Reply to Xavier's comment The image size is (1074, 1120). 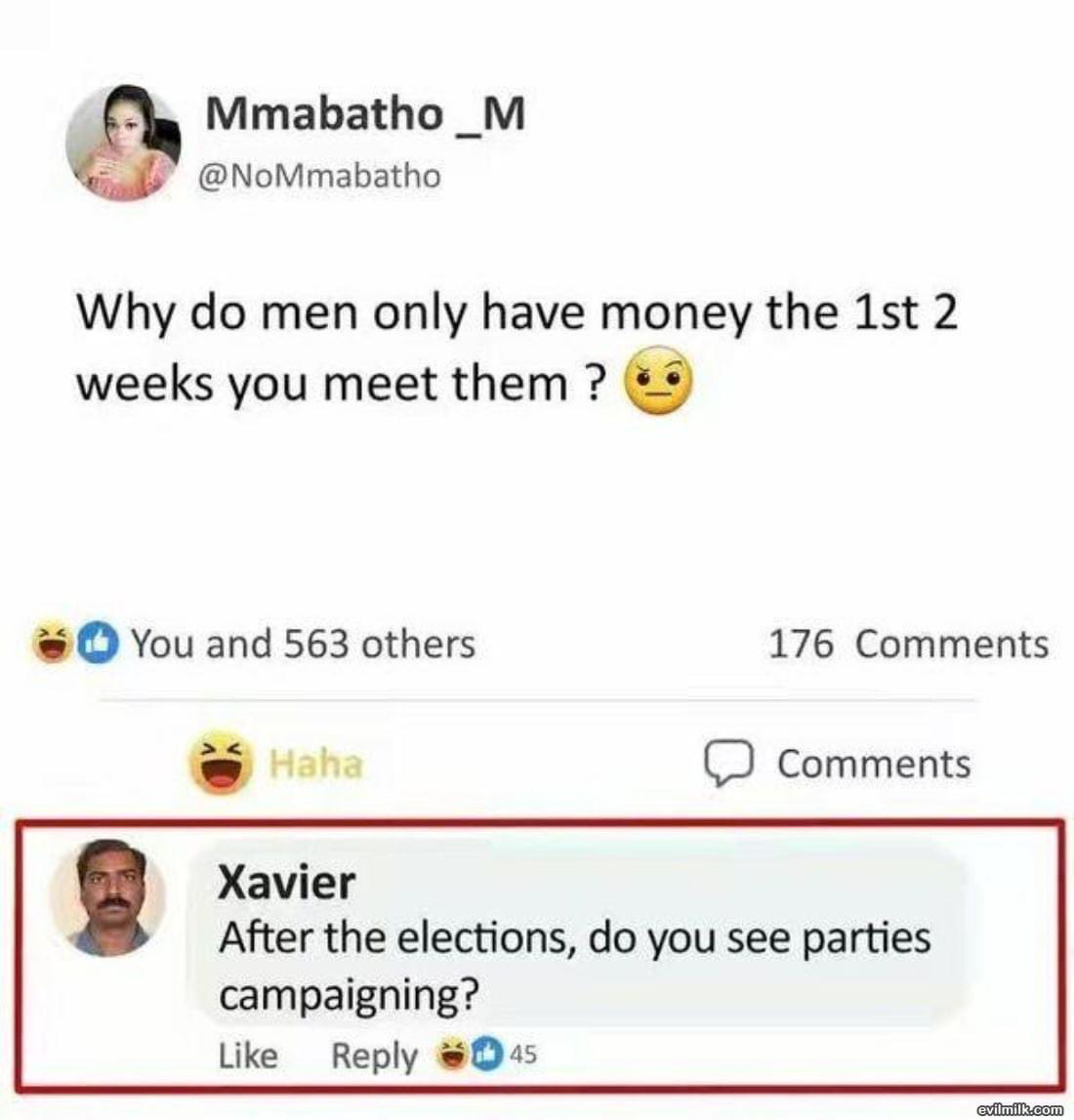(375, 1057)
